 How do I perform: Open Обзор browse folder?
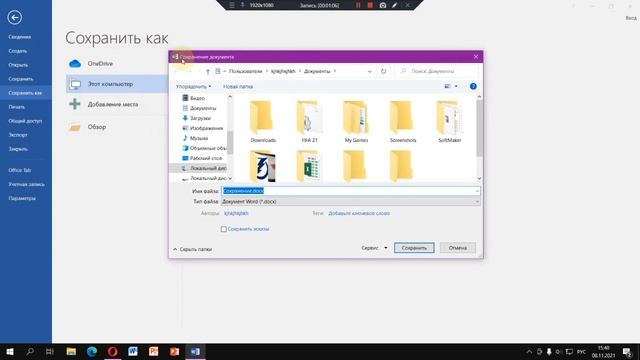[x=97, y=127]
